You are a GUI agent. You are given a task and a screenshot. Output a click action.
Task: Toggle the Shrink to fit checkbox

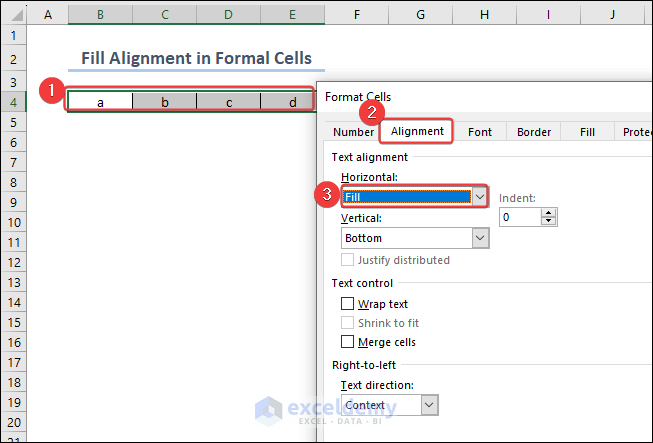click(x=348, y=323)
